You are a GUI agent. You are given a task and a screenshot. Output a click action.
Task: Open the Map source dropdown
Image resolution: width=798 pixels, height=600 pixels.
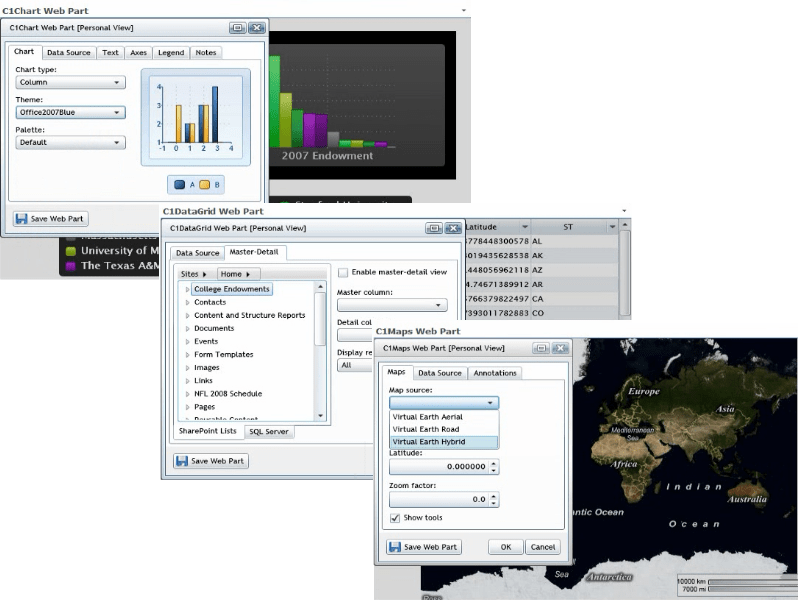click(444, 403)
